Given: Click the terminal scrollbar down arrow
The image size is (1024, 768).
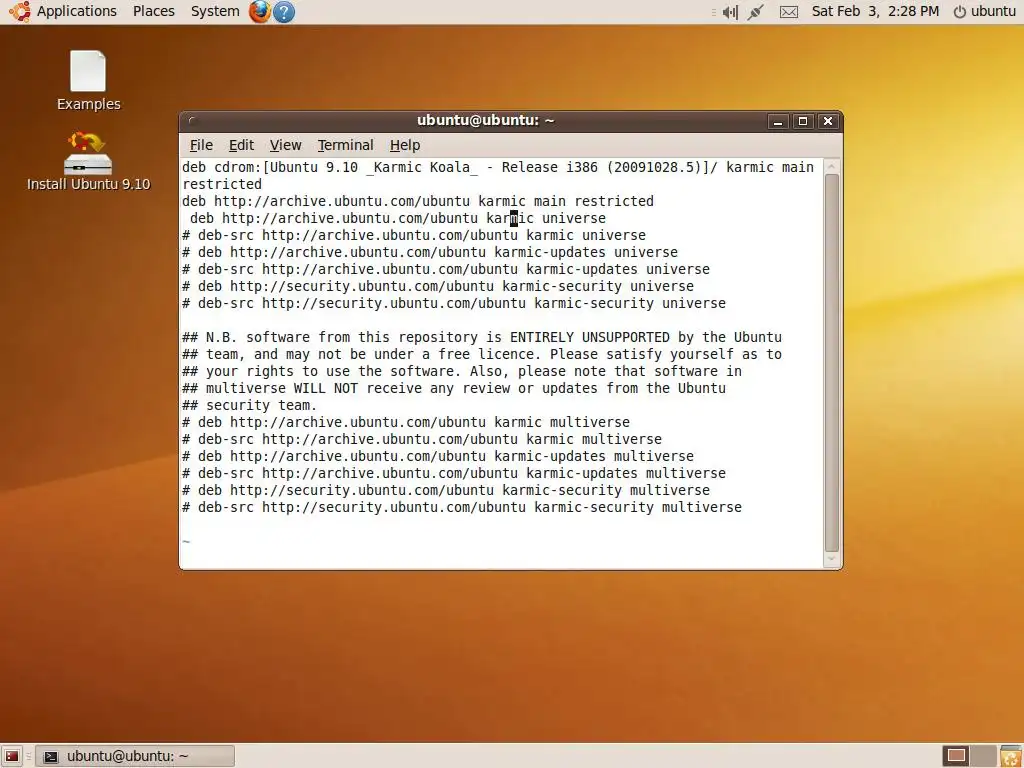Looking at the screenshot, I should [831, 559].
